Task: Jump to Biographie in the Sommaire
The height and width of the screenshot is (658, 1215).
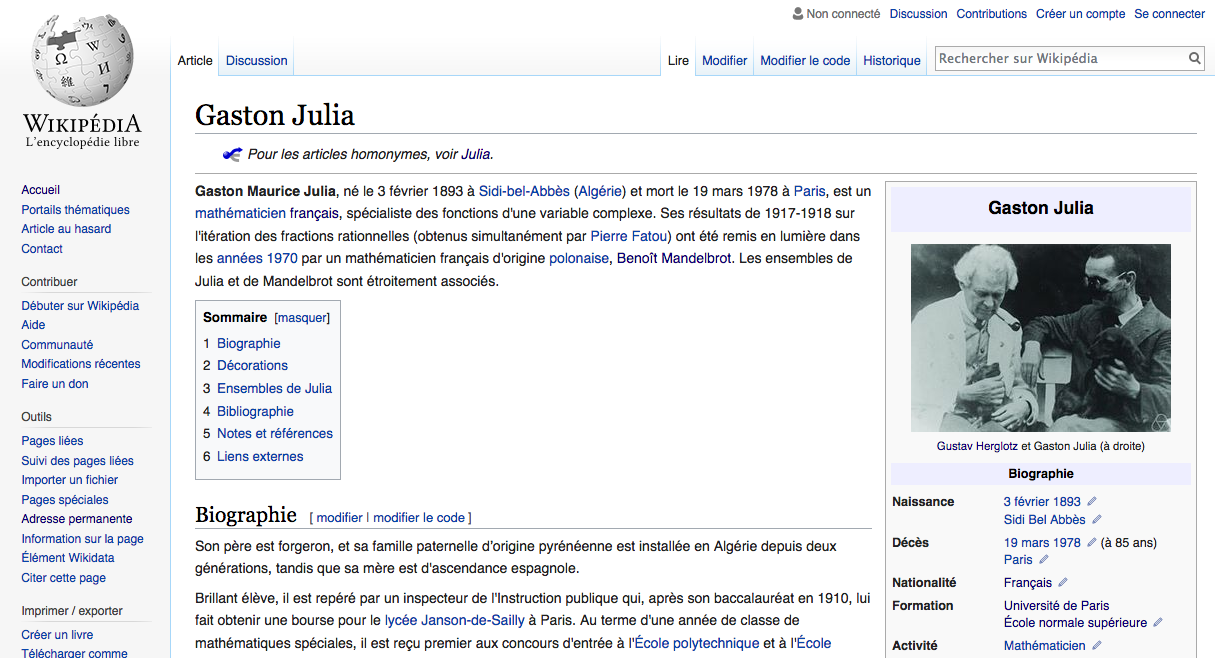Action: pyautogui.click(x=249, y=343)
